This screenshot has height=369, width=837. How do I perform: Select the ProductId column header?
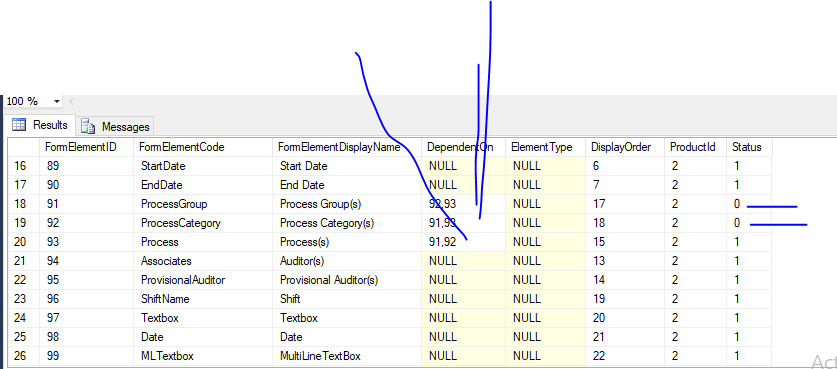tap(696, 147)
